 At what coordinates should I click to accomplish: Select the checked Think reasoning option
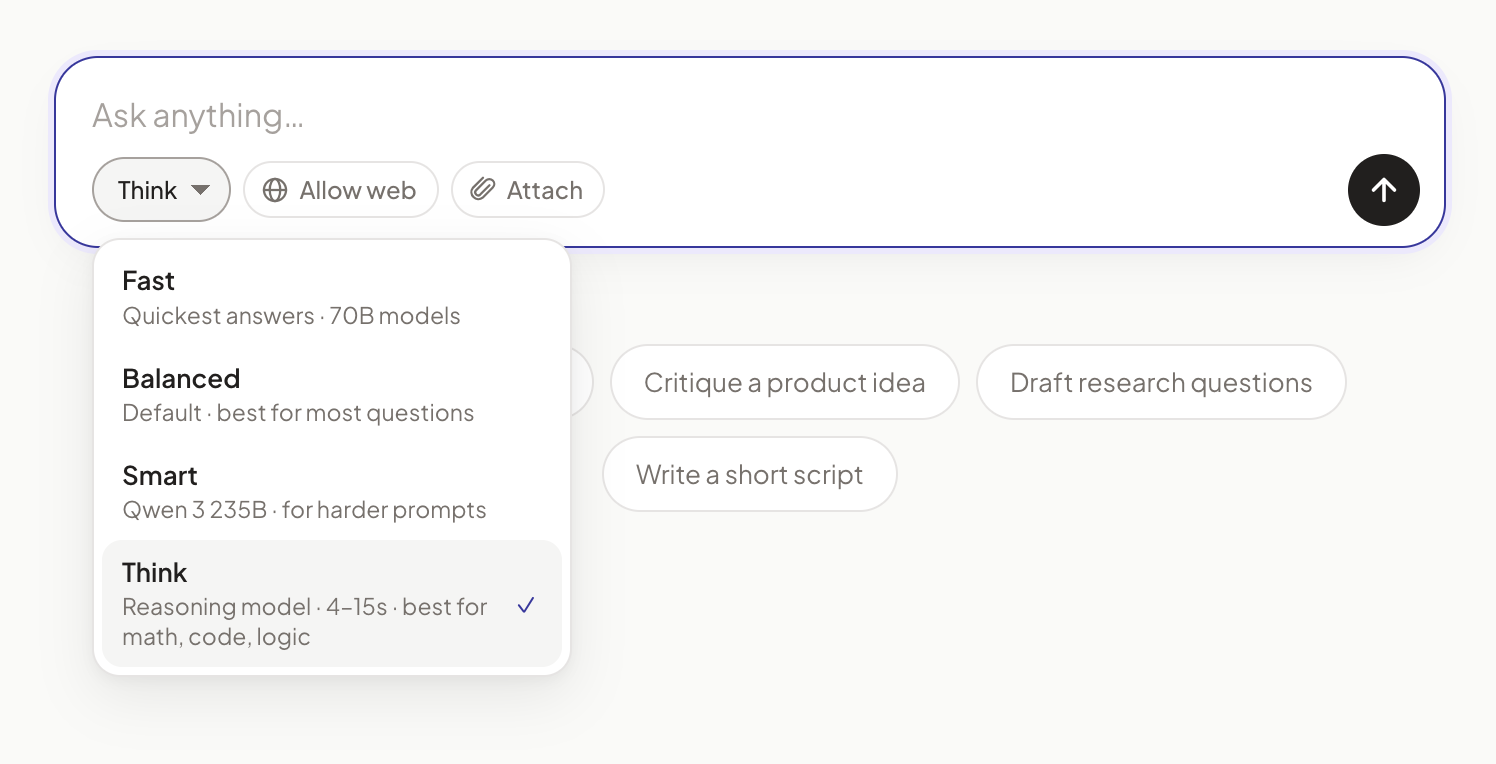(x=332, y=604)
